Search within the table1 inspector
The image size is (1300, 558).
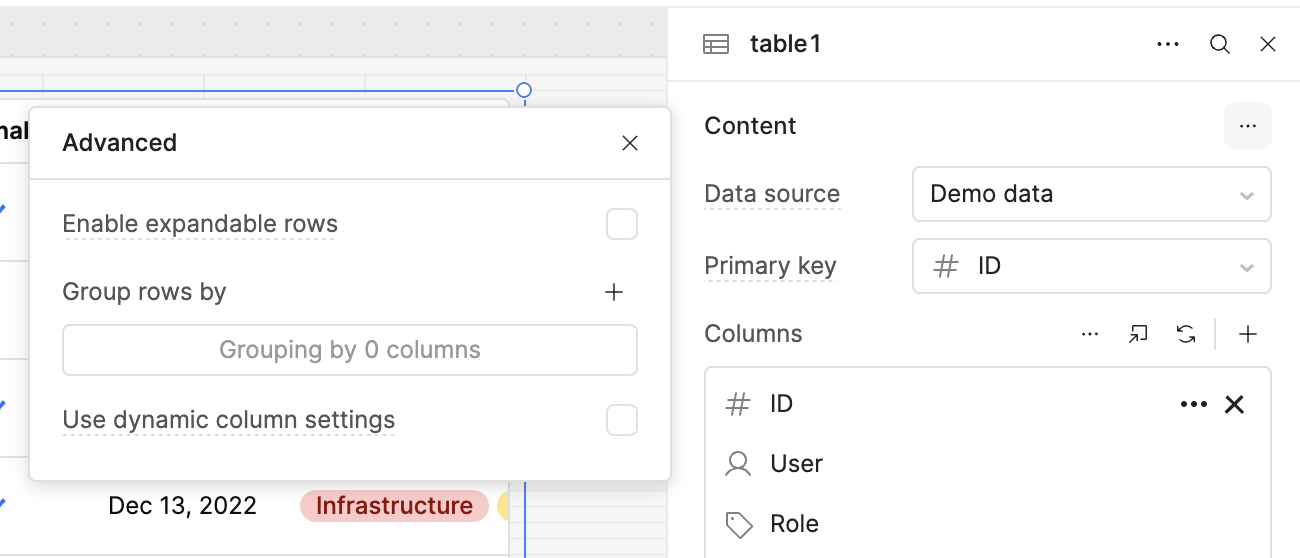[x=1220, y=44]
